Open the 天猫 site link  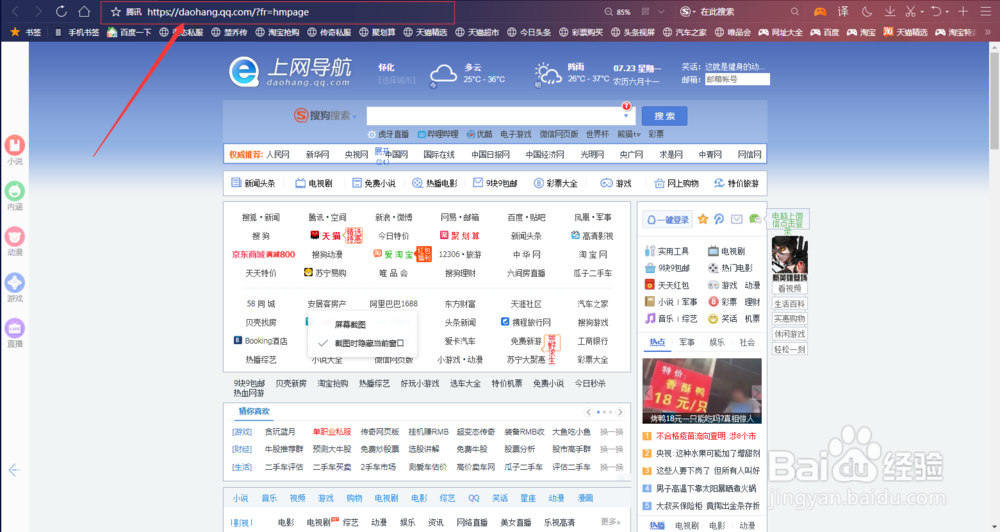coord(325,236)
